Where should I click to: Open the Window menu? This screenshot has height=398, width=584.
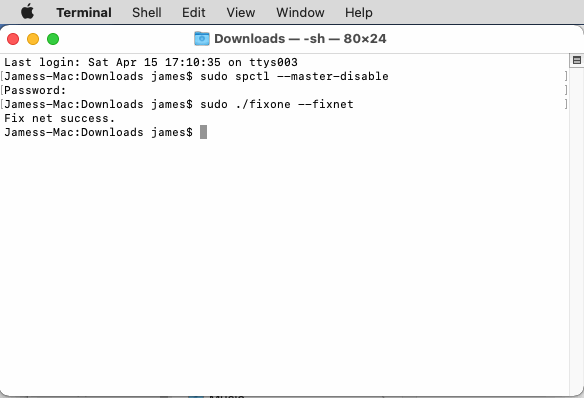pyautogui.click(x=300, y=13)
